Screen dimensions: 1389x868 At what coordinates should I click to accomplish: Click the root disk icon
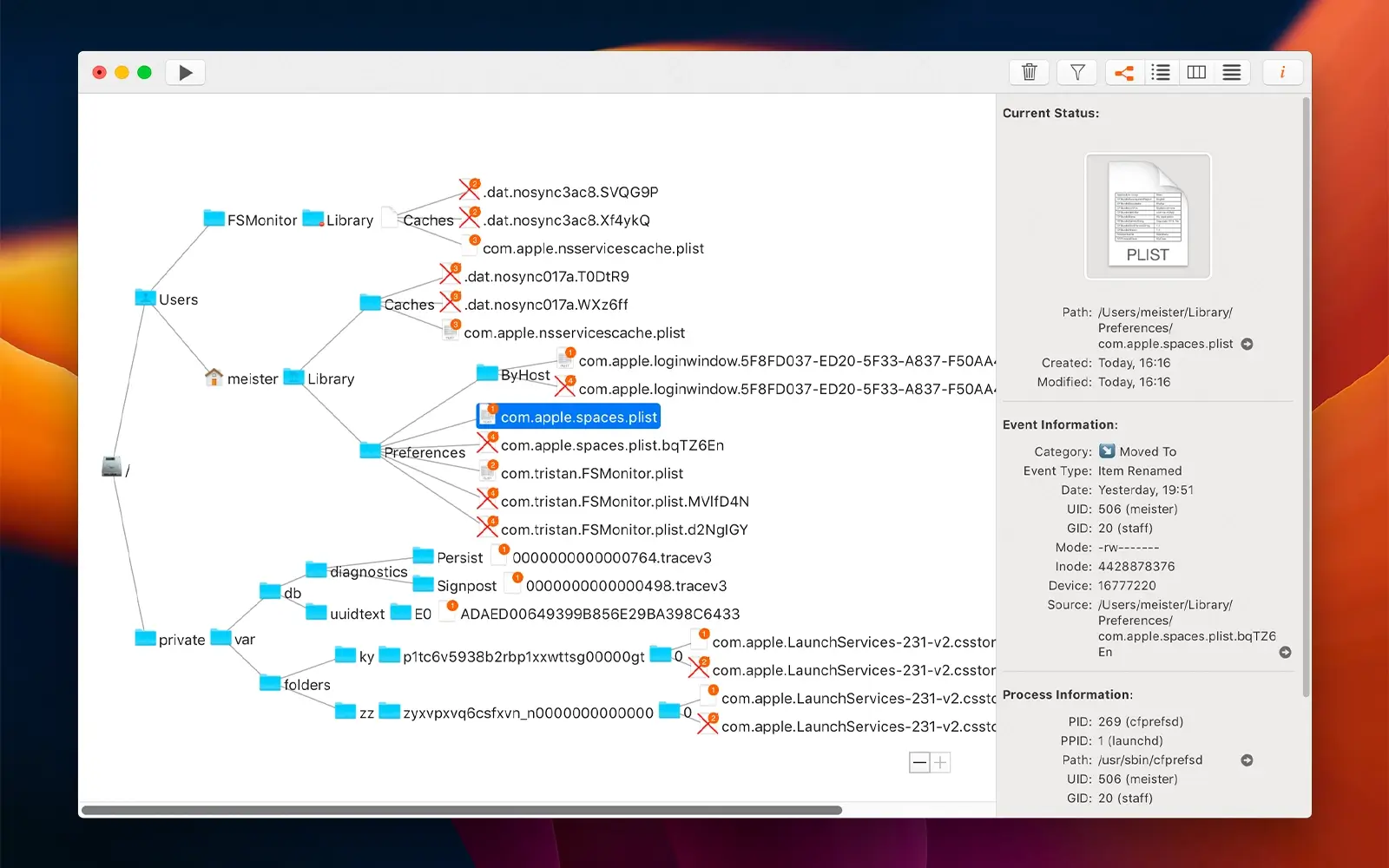[x=111, y=466]
